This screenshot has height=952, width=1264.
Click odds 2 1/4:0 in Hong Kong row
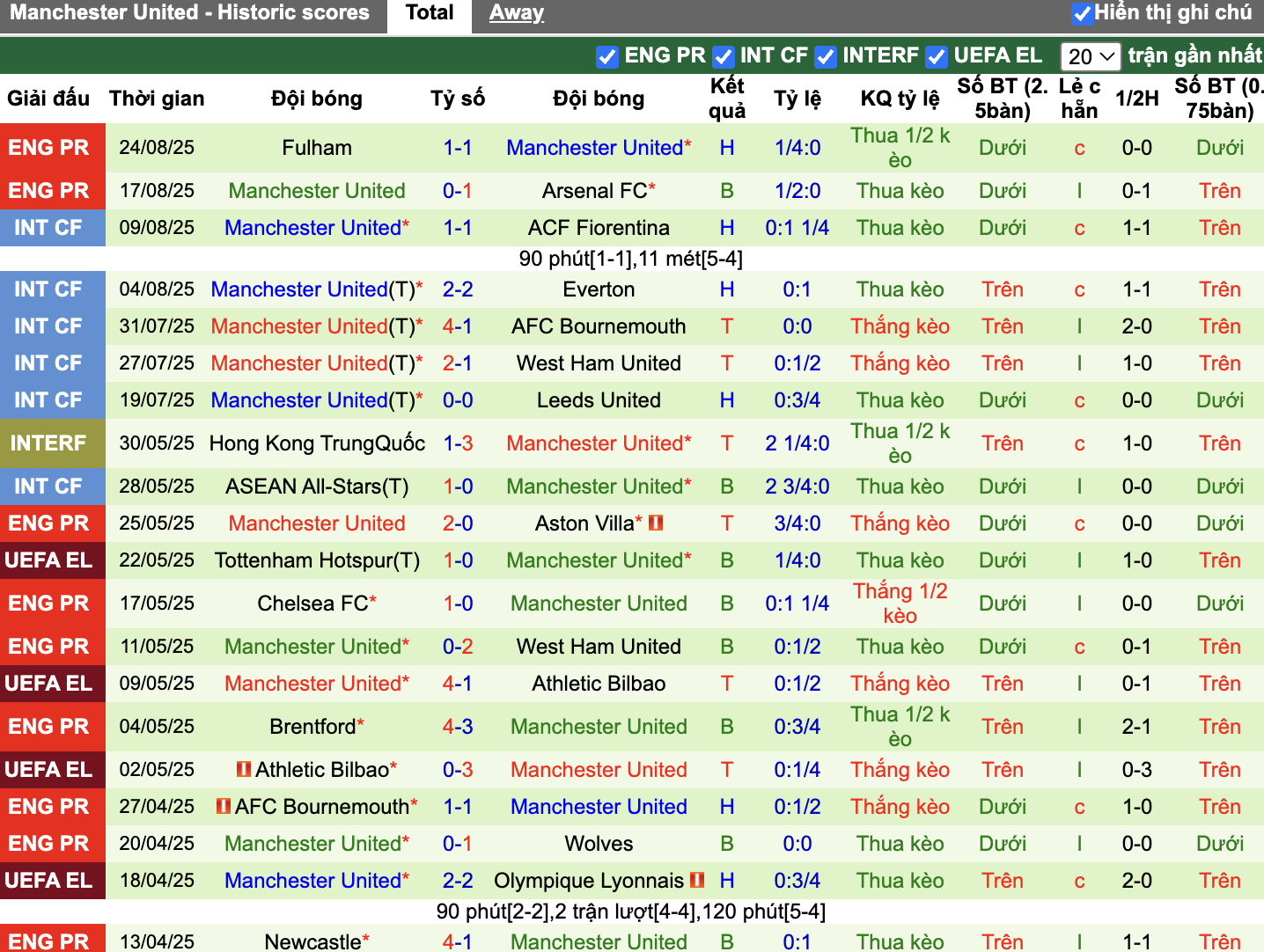(x=797, y=443)
